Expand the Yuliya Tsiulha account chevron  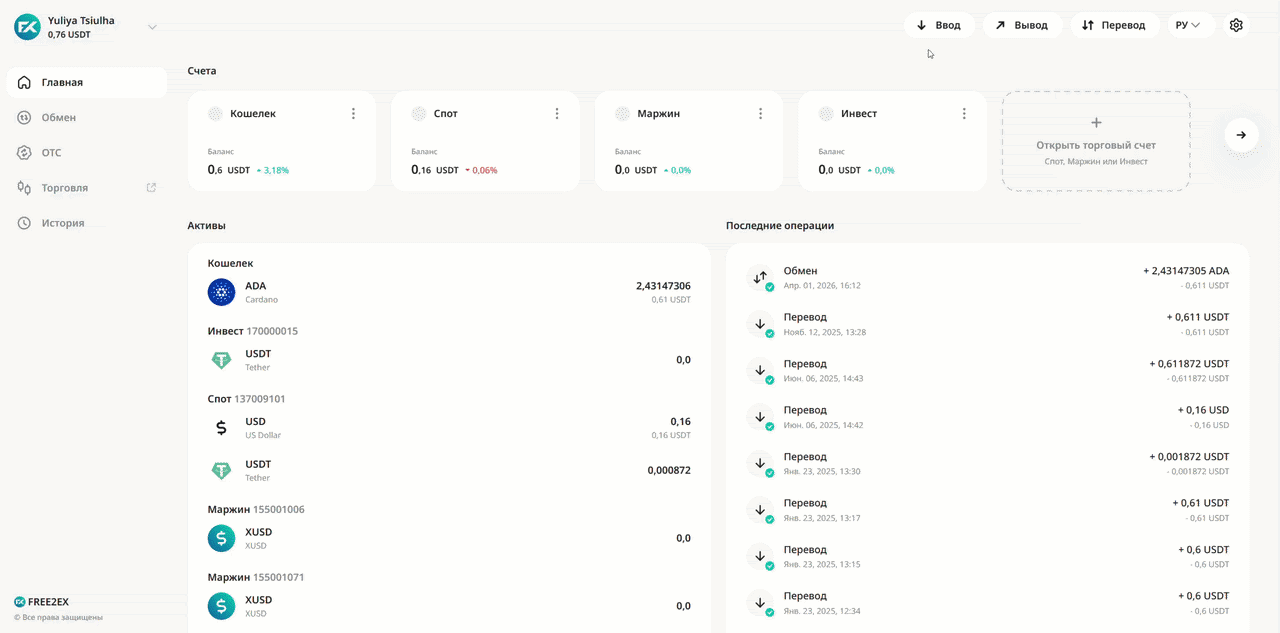(x=152, y=27)
